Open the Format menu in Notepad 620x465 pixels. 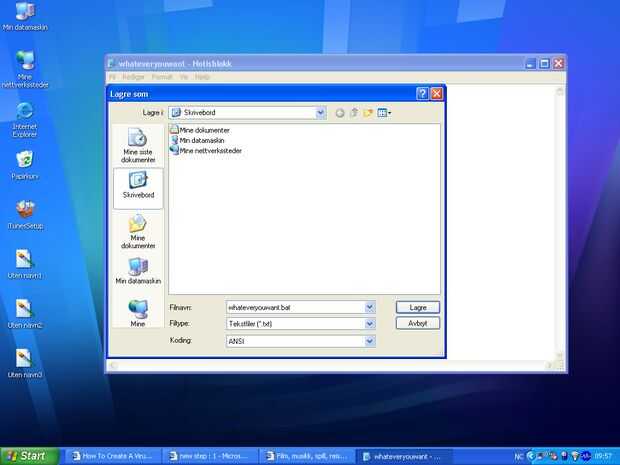click(162, 77)
